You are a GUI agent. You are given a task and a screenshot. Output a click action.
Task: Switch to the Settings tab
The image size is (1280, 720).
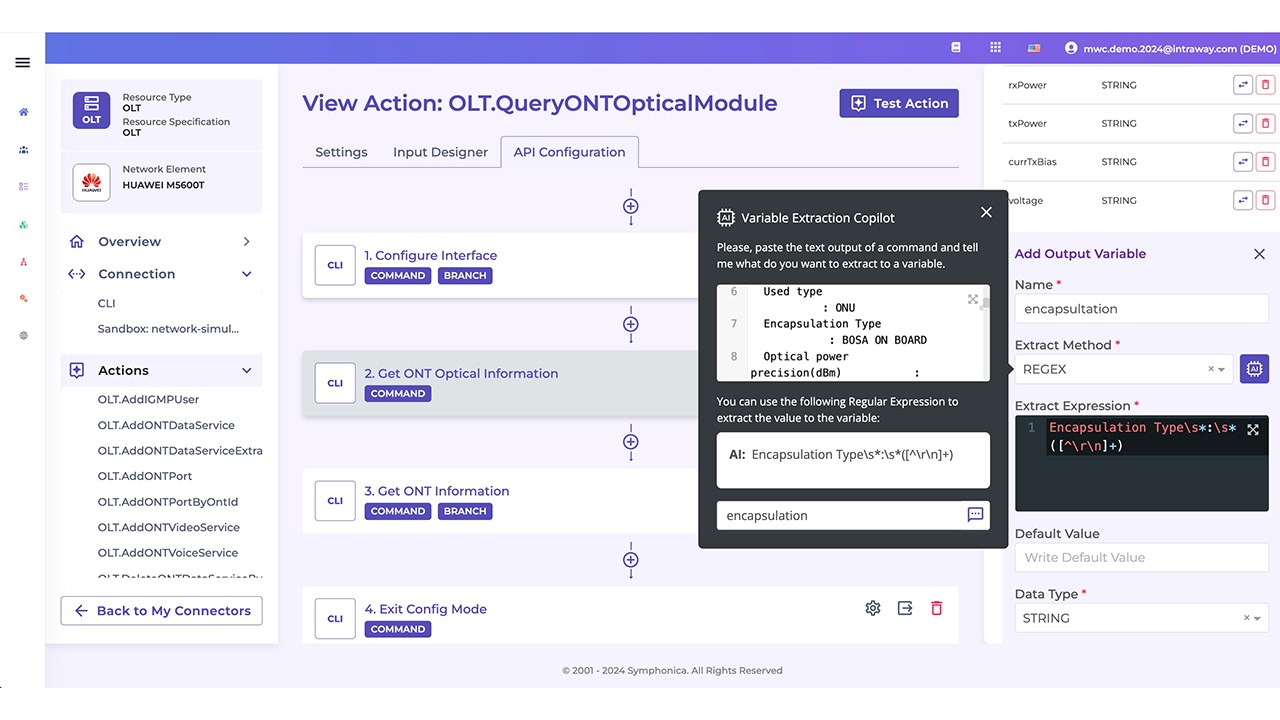pyautogui.click(x=341, y=152)
